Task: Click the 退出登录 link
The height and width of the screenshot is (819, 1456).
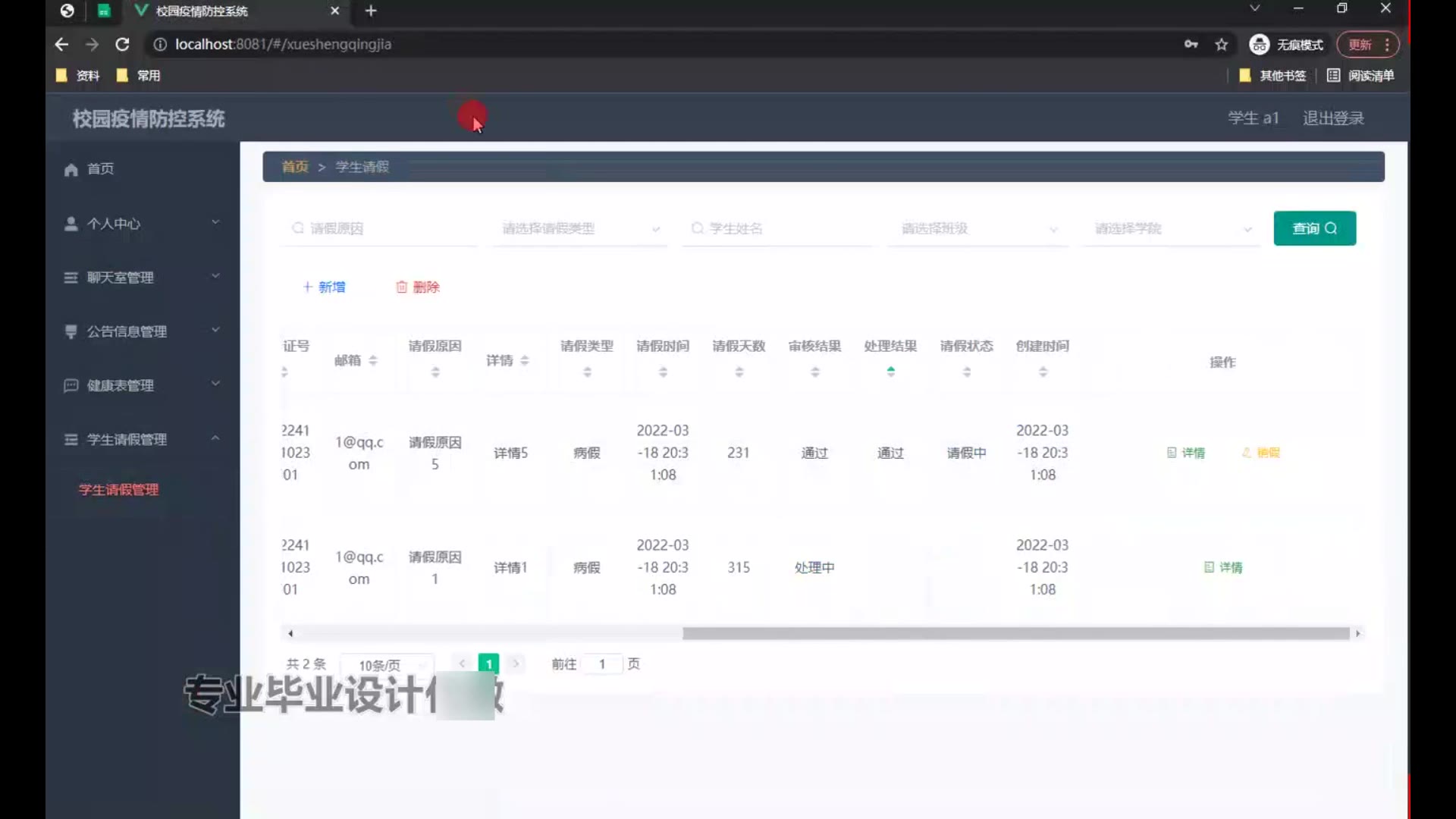Action: click(x=1333, y=118)
